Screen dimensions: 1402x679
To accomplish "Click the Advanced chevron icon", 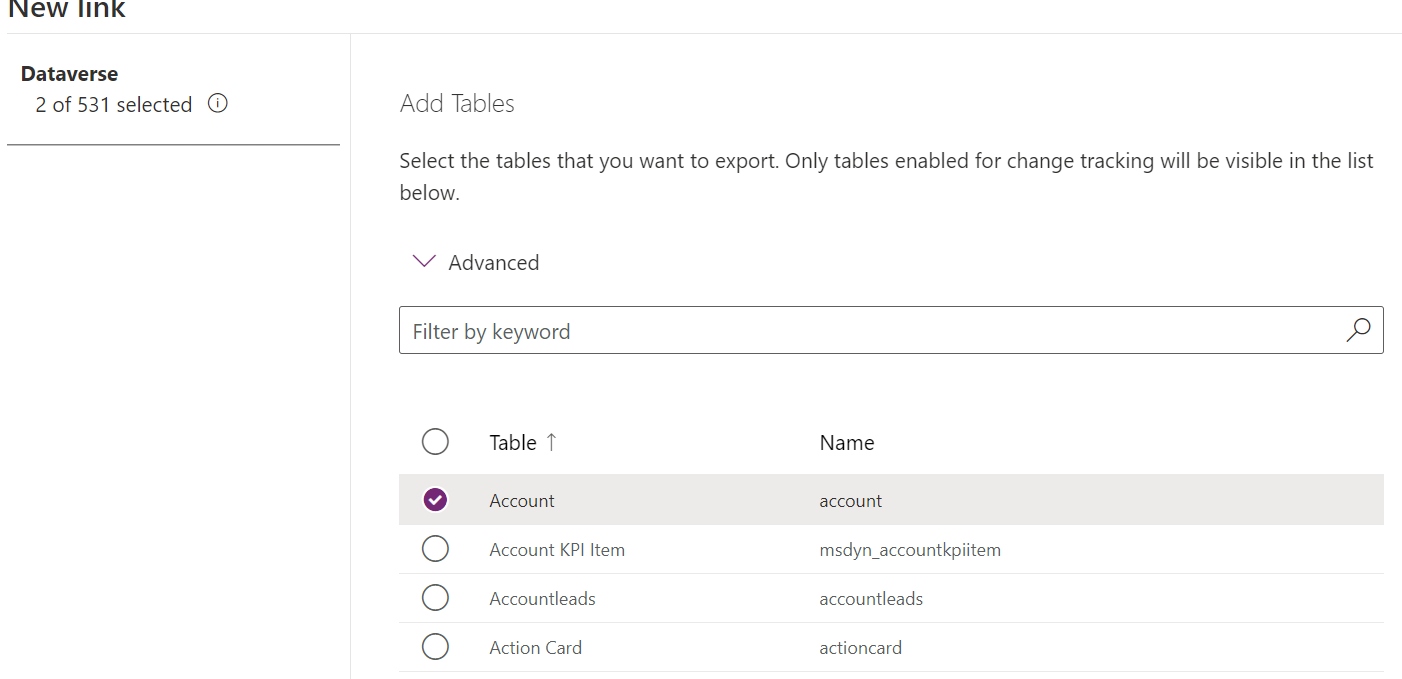I will [423, 260].
